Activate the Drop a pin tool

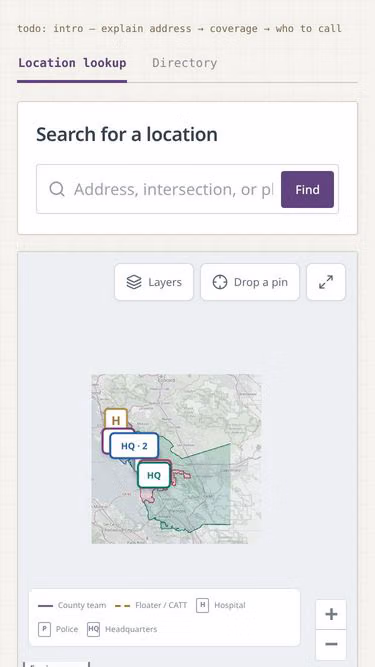pos(250,282)
